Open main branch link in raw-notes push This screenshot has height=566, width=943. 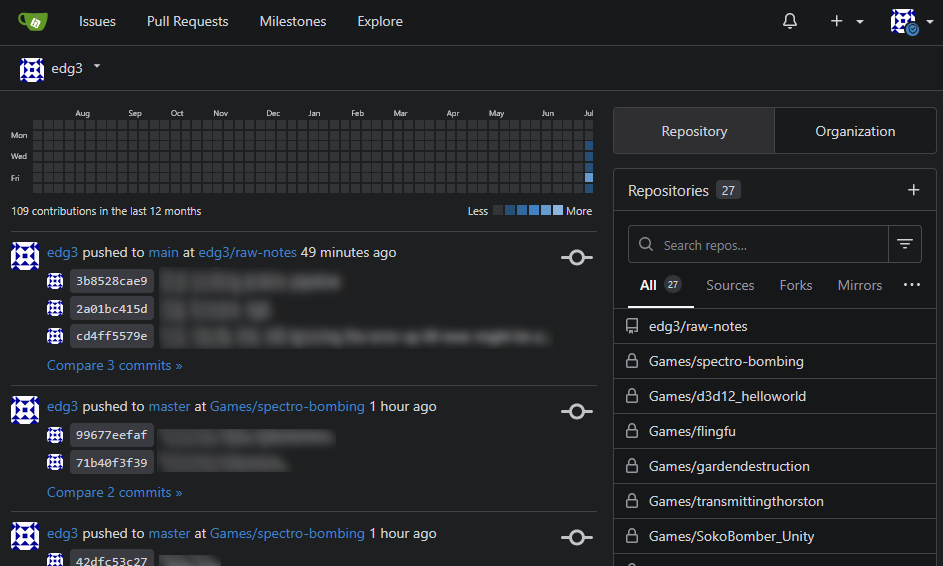pos(164,252)
